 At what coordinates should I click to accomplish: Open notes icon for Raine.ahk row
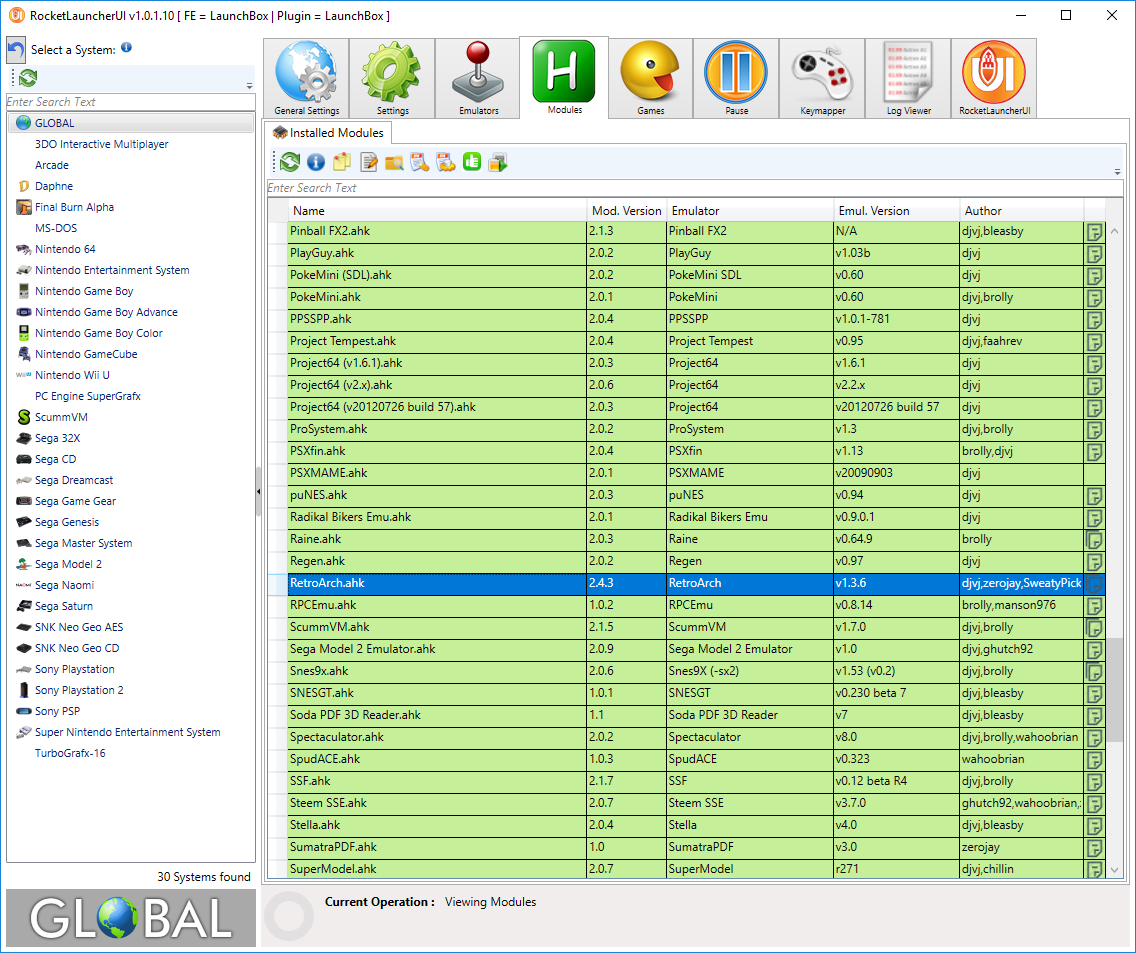tap(1094, 540)
